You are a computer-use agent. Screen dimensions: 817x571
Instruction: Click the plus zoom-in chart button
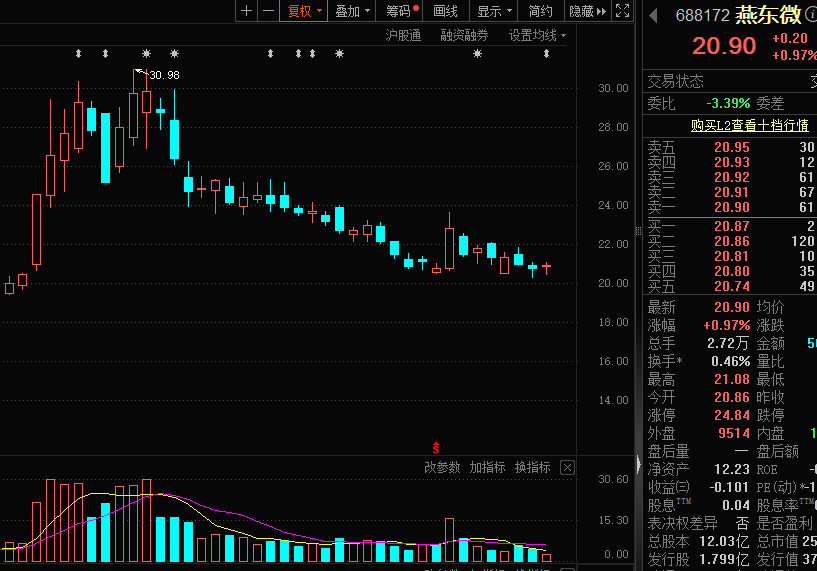click(x=247, y=11)
